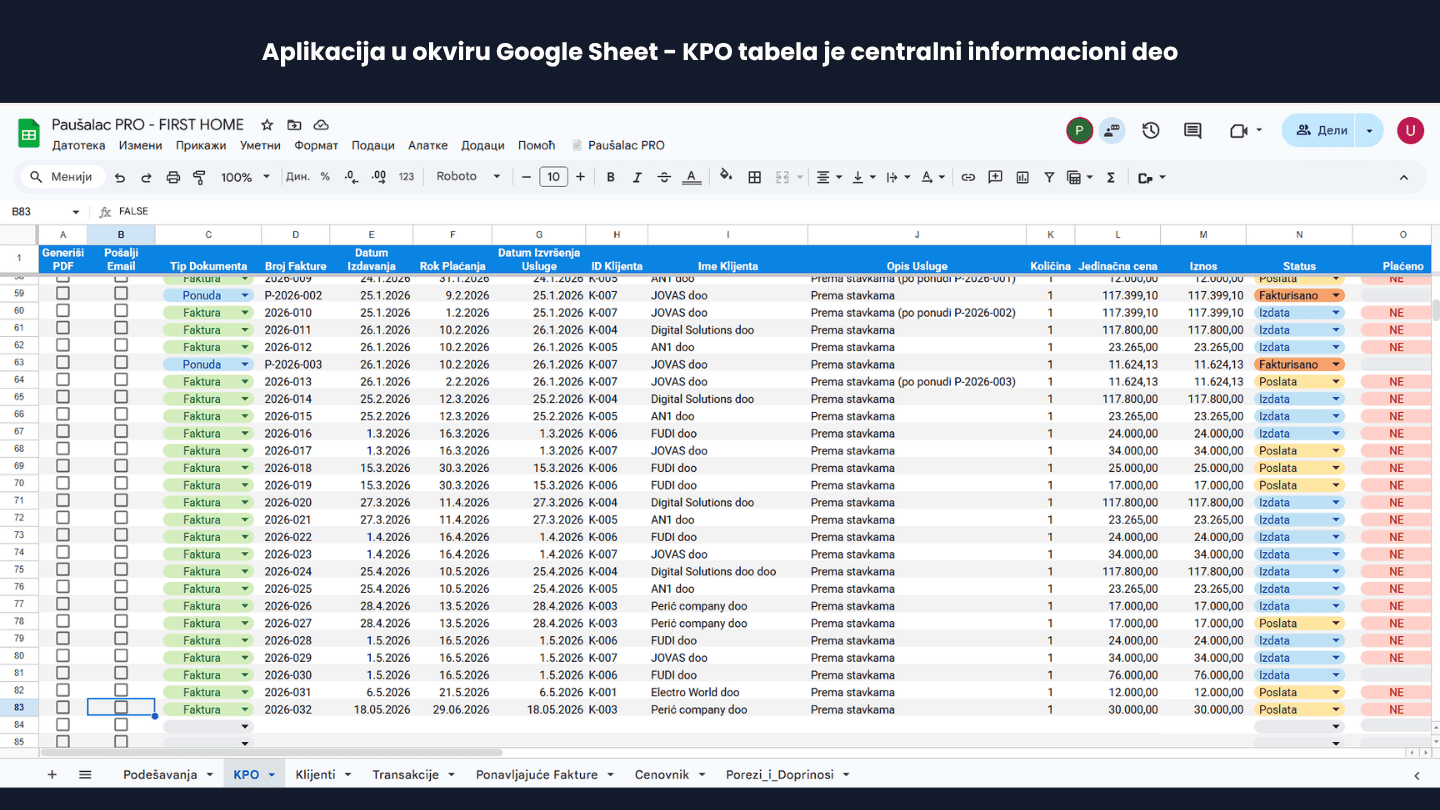Open Status dropdown for invoice 2026-031
This screenshot has width=1440, height=810.
click(x=1336, y=692)
